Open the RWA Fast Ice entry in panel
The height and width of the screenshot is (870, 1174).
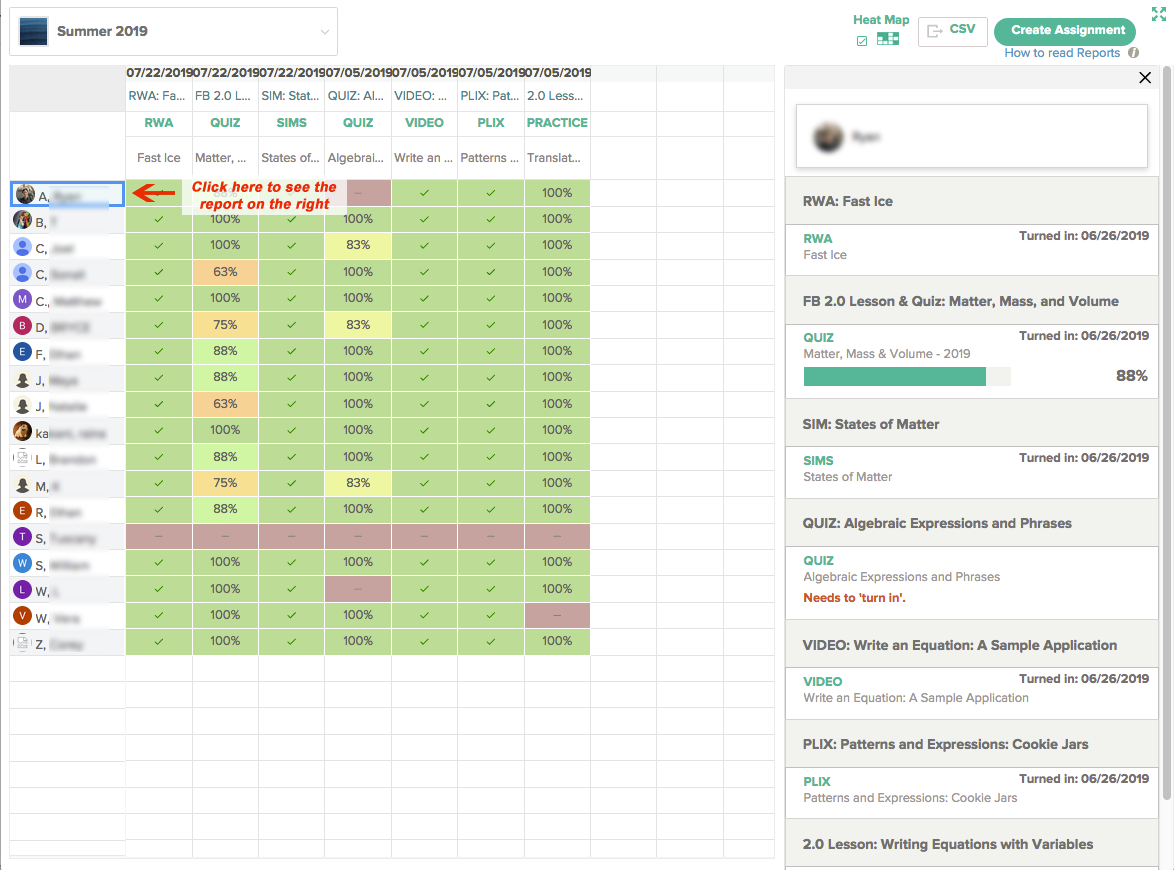click(x=971, y=249)
